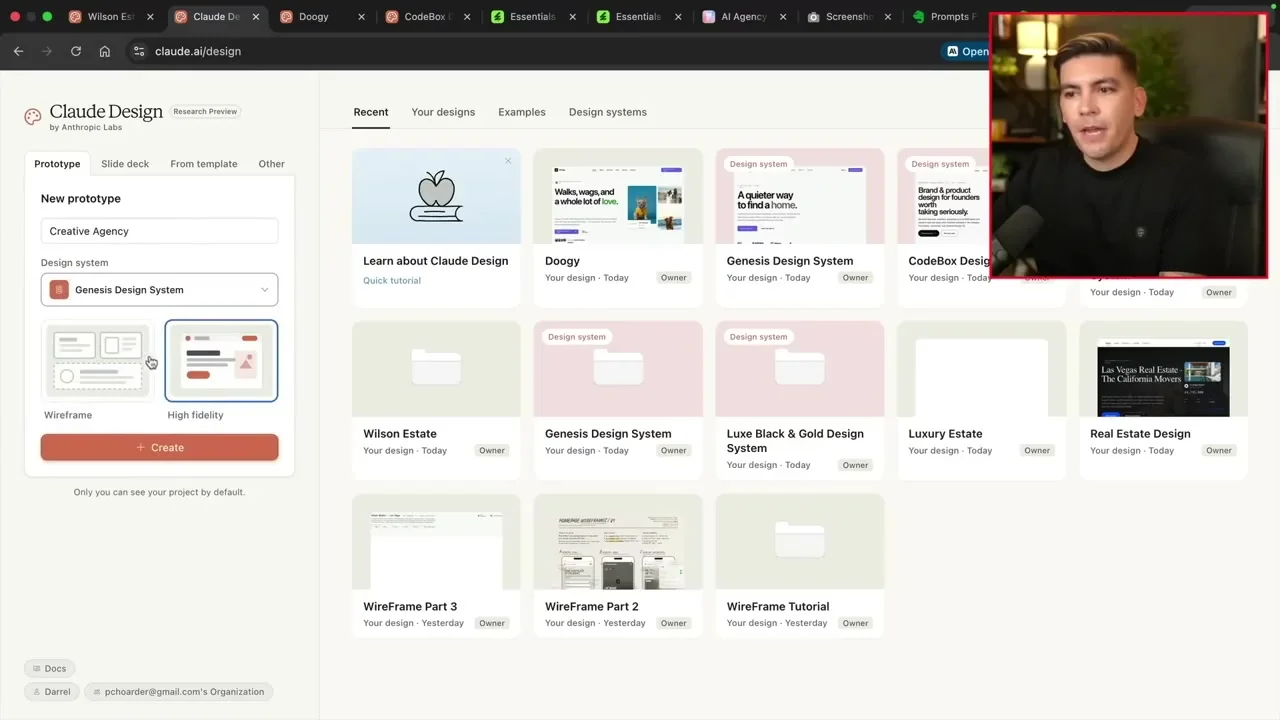Expand the dropdown chevron beside Genesis Design System
Viewport: 1280px width, 720px height.
pos(265,290)
